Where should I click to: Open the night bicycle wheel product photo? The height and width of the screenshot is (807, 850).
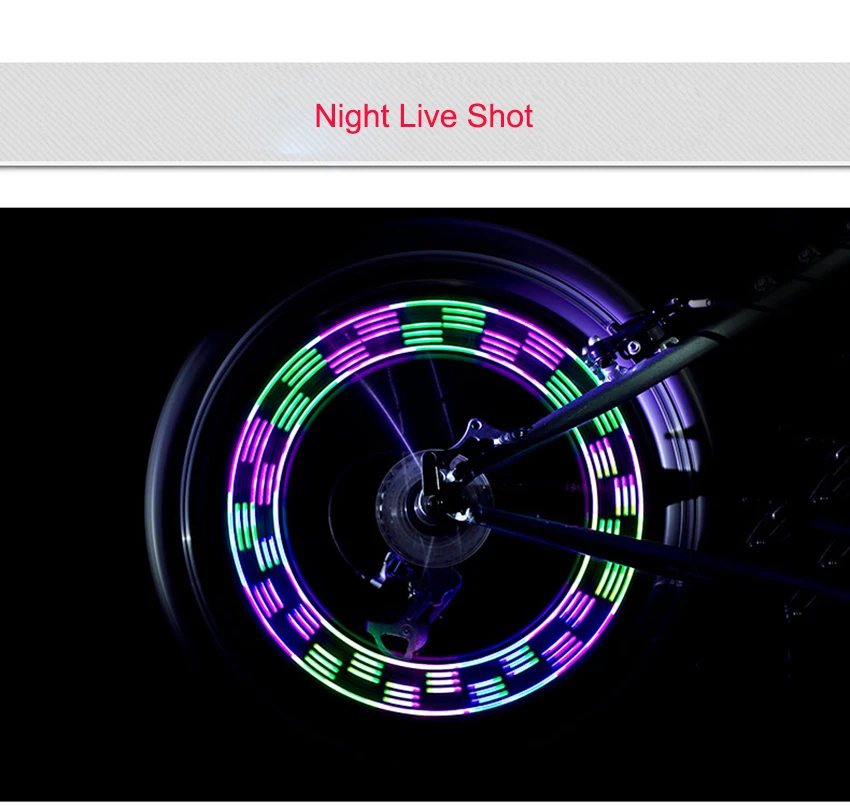tap(425, 504)
